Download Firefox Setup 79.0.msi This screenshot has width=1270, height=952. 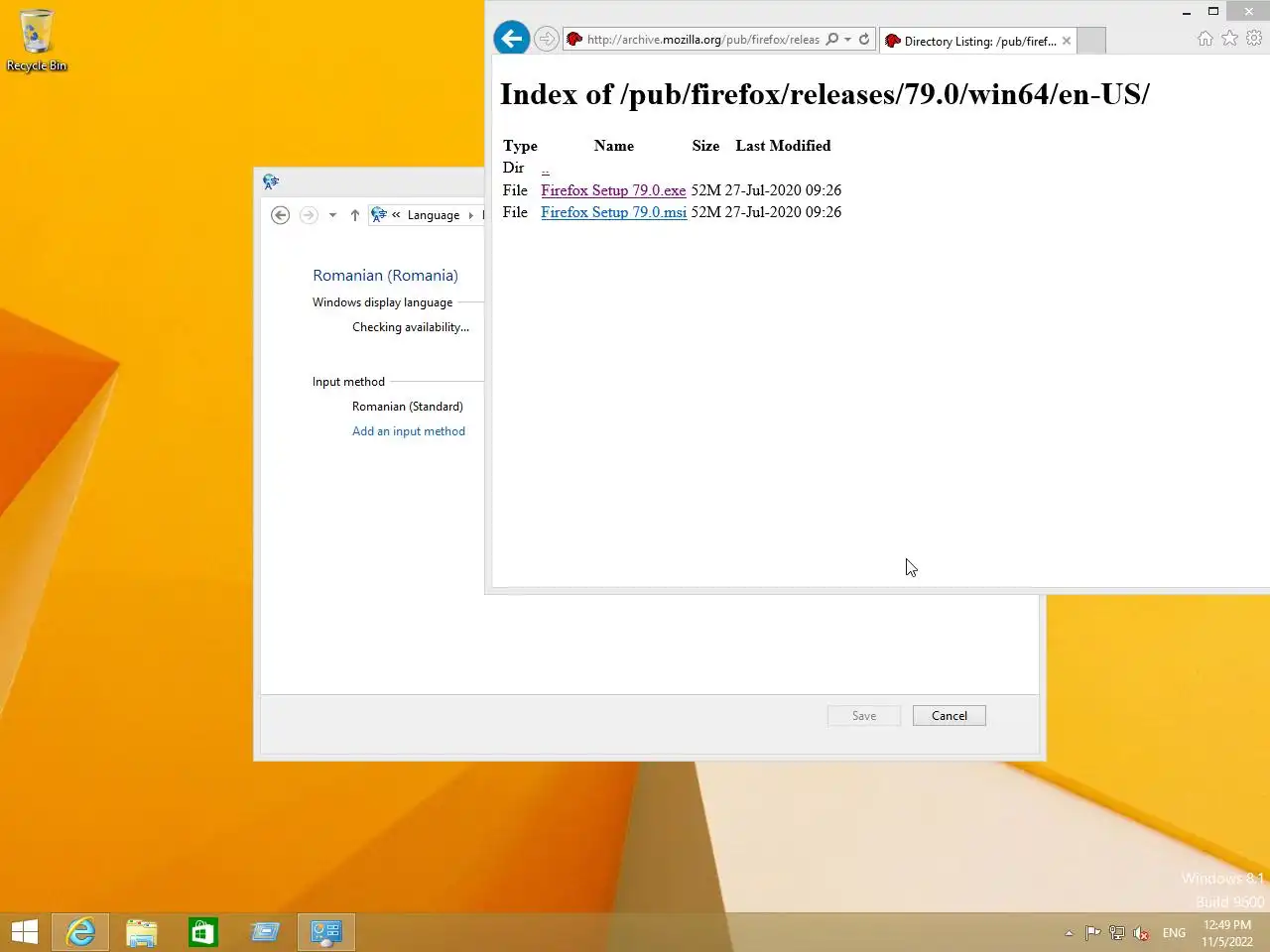(x=613, y=212)
